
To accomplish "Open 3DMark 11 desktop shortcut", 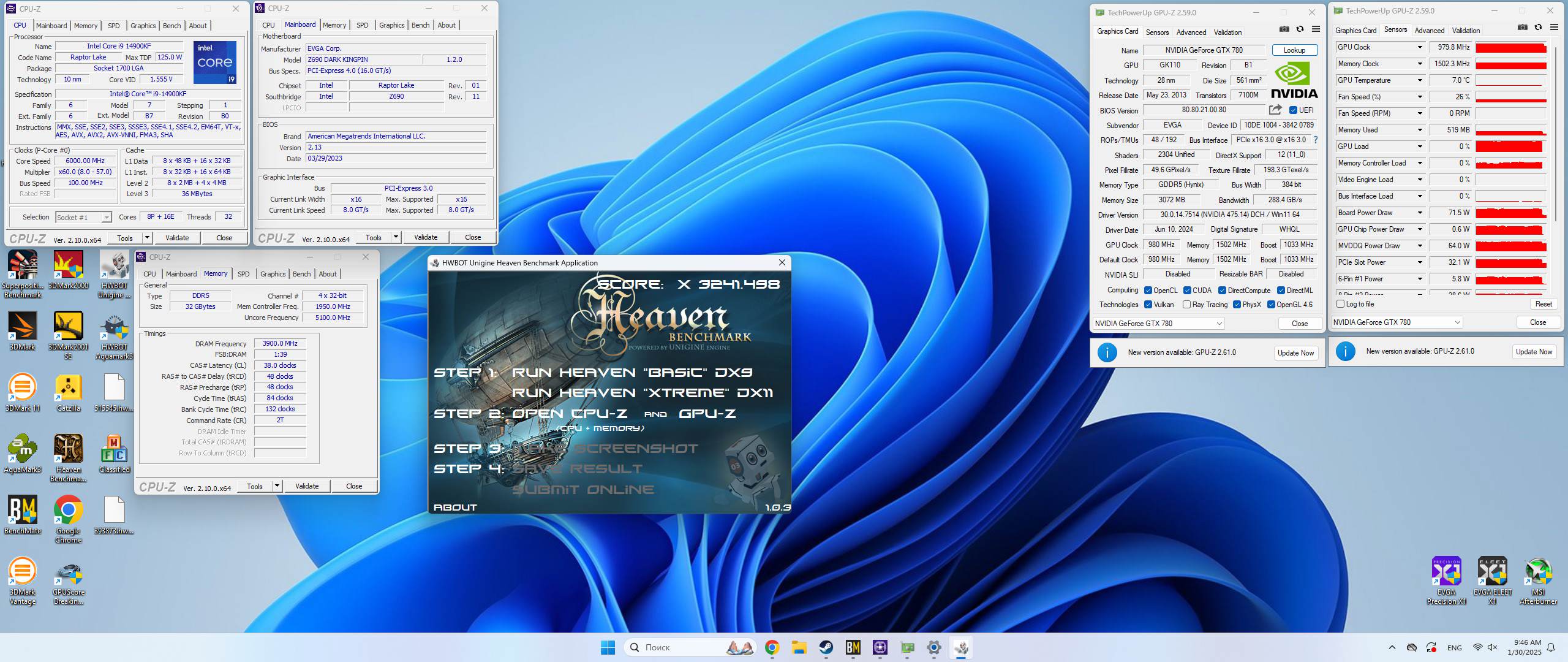I will pos(23,392).
